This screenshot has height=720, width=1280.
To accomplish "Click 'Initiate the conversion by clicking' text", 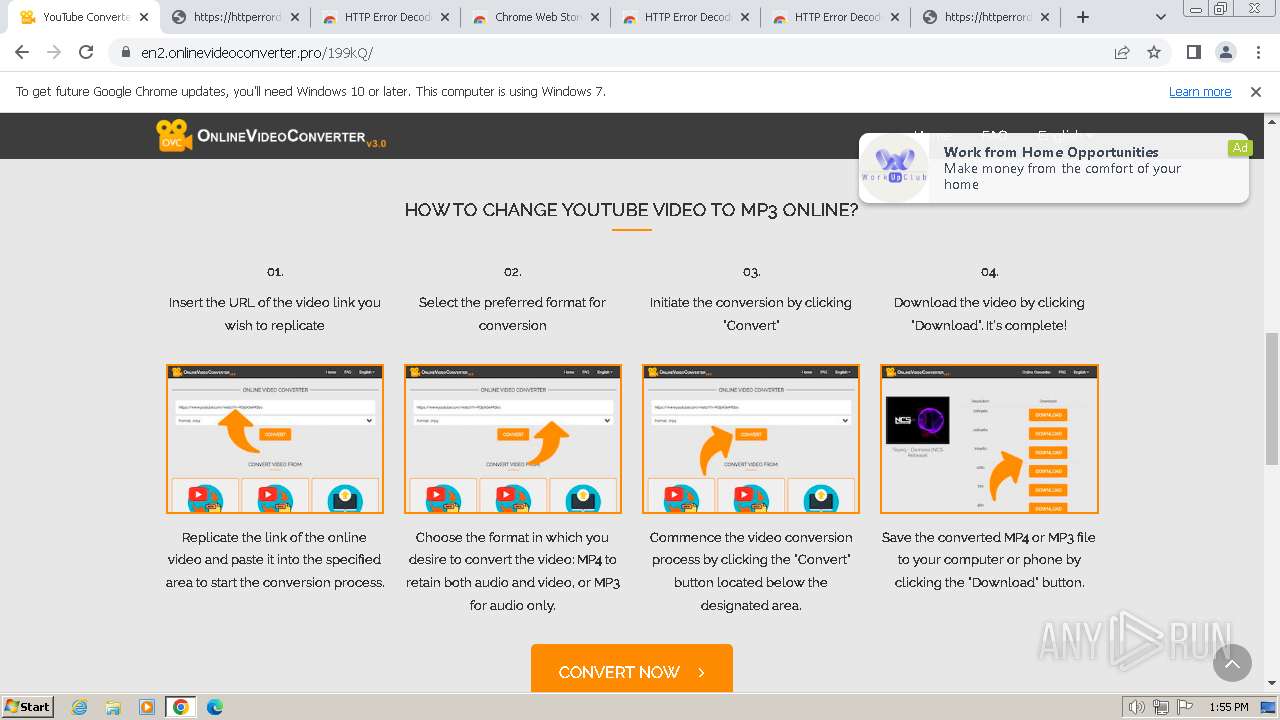I will pyautogui.click(x=751, y=314).
